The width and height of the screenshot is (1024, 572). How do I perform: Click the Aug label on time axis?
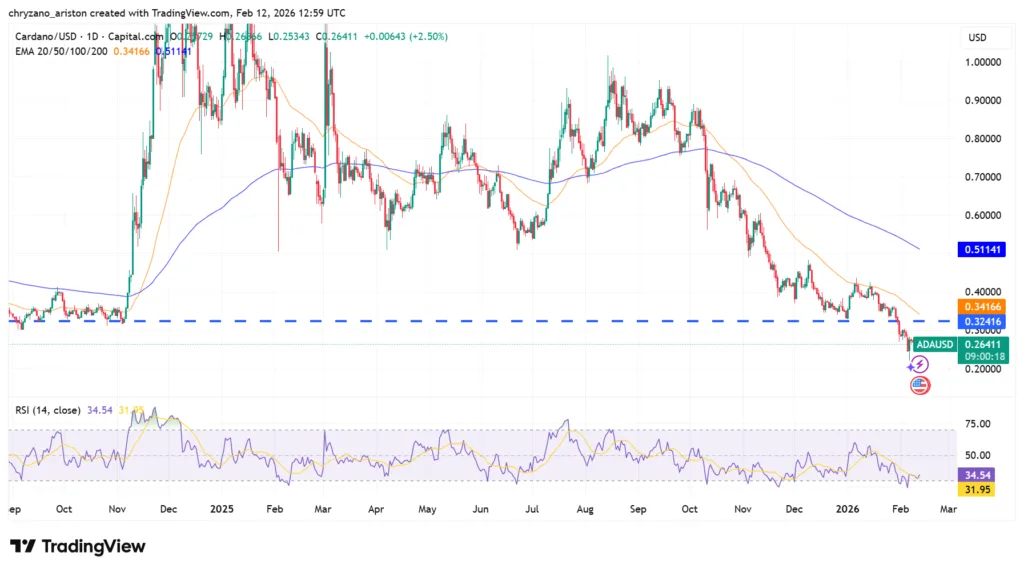pyautogui.click(x=584, y=508)
